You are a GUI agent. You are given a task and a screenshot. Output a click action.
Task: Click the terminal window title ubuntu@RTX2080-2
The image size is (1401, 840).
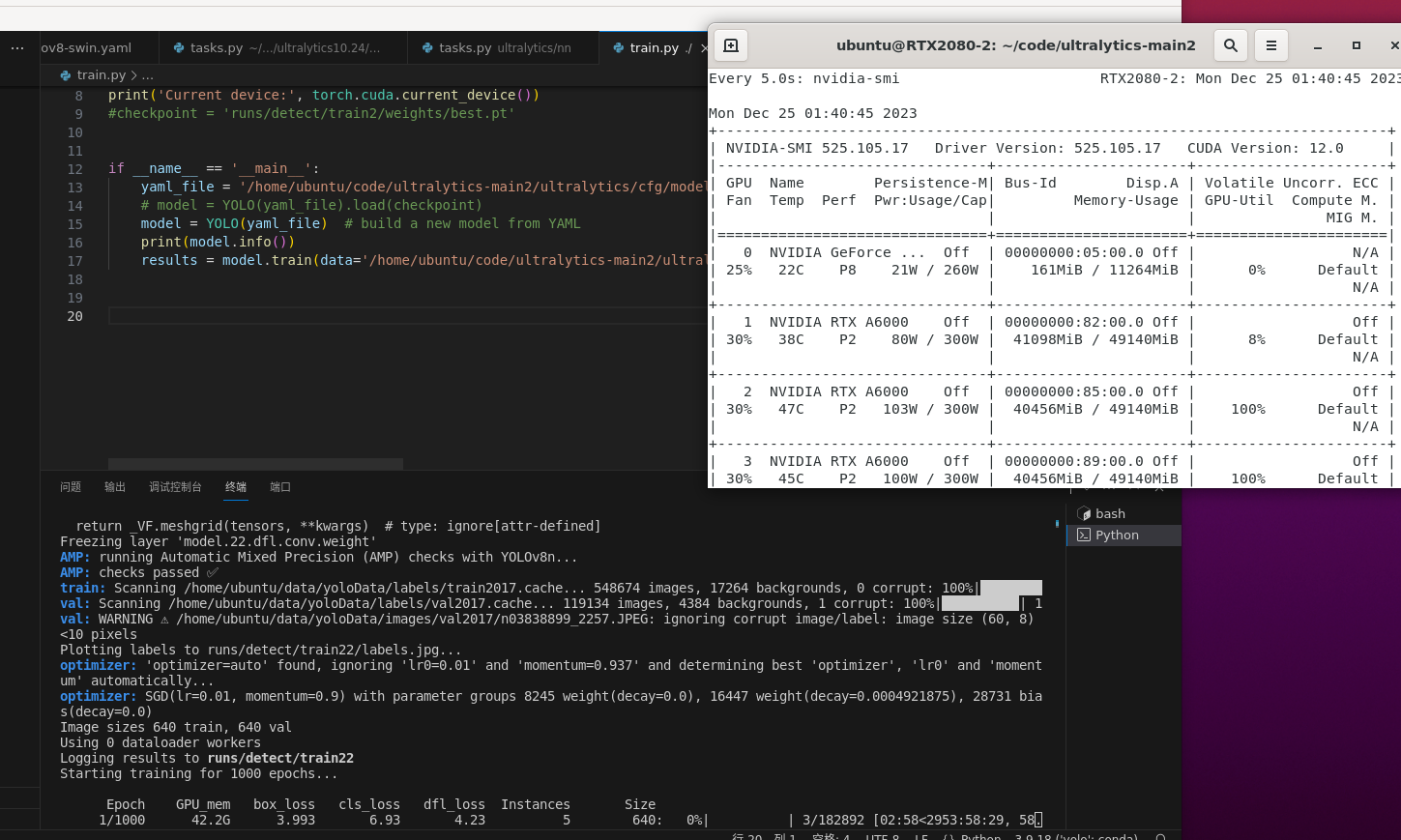(1016, 45)
